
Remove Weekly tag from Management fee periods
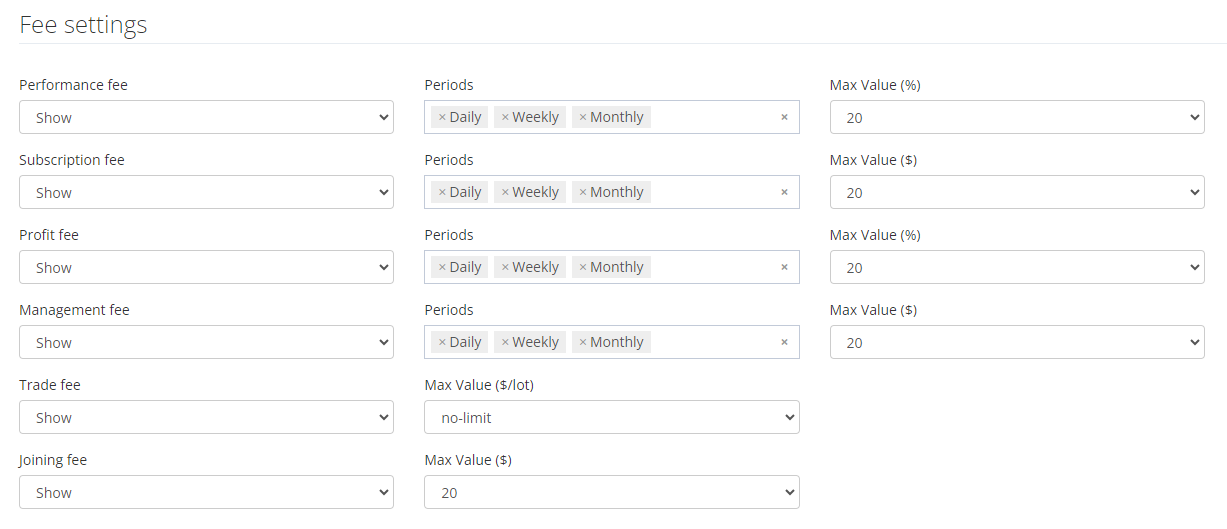505,342
